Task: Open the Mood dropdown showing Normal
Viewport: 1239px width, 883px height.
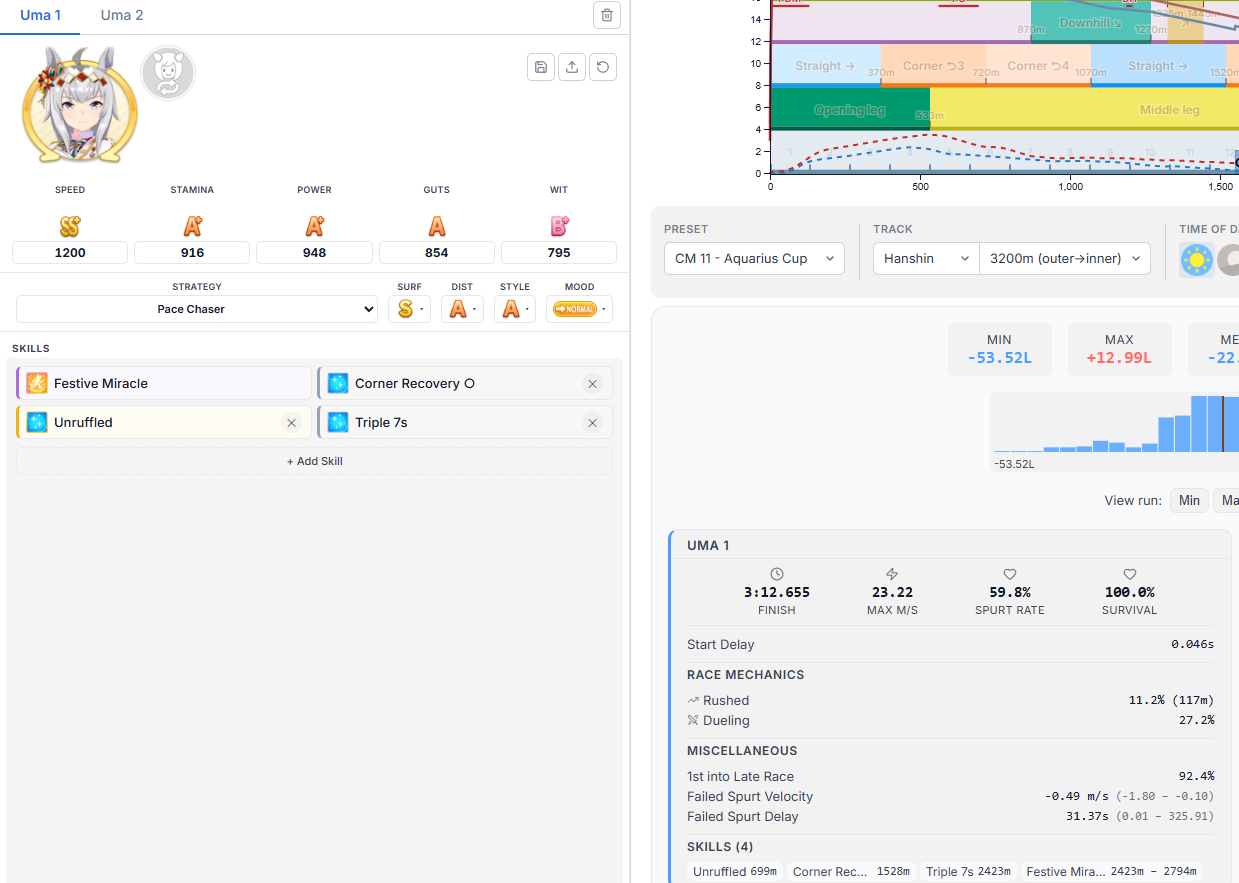Action: coord(579,309)
